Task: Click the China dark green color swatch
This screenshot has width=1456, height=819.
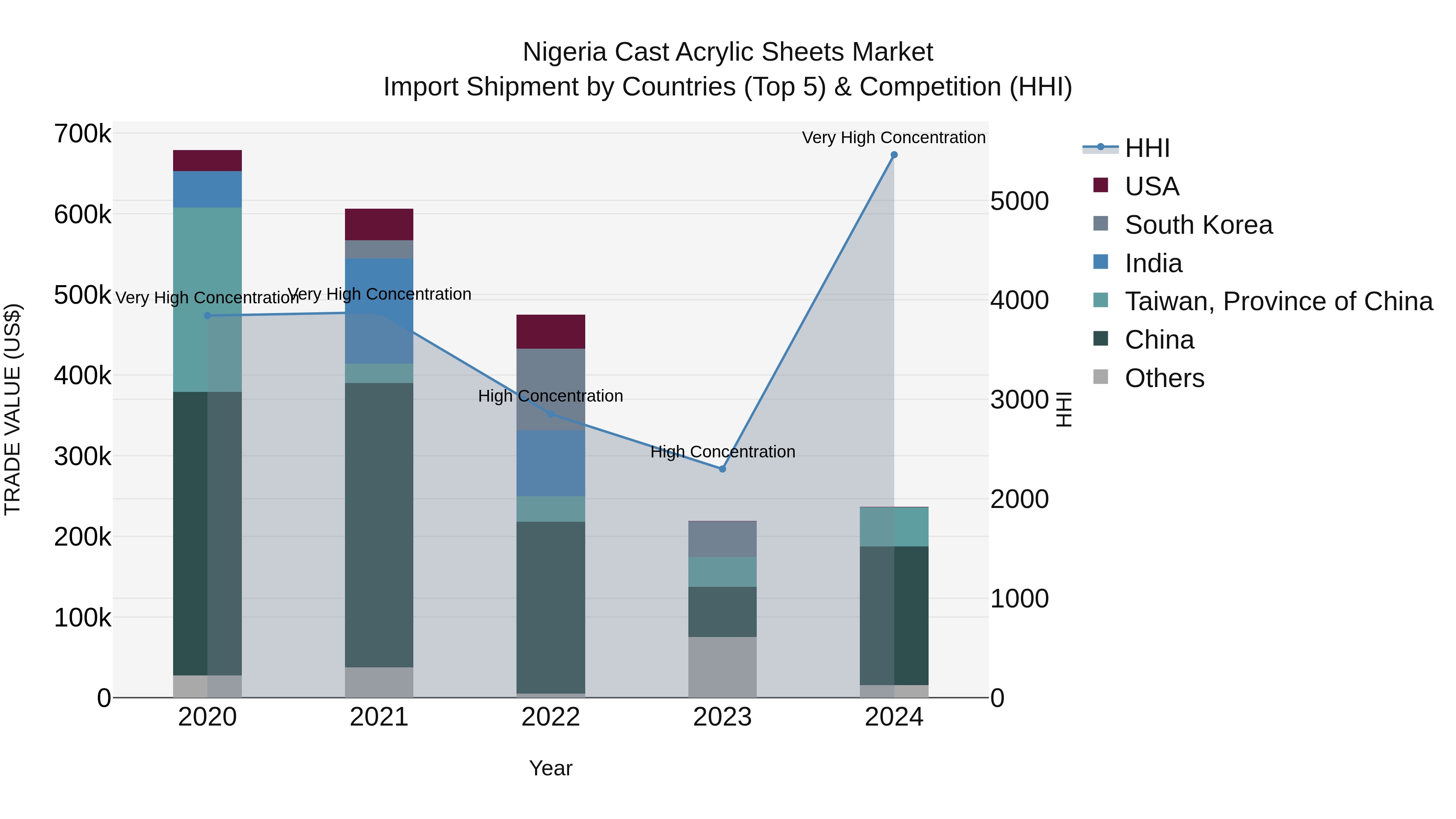Action: pyautogui.click(x=1100, y=338)
